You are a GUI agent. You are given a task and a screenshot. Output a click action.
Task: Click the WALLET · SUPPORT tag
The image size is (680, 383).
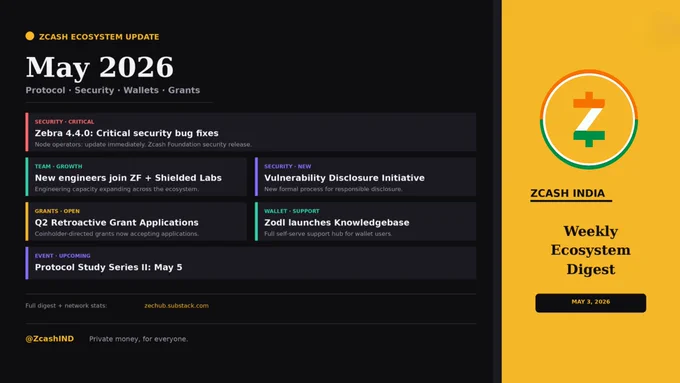(292, 211)
